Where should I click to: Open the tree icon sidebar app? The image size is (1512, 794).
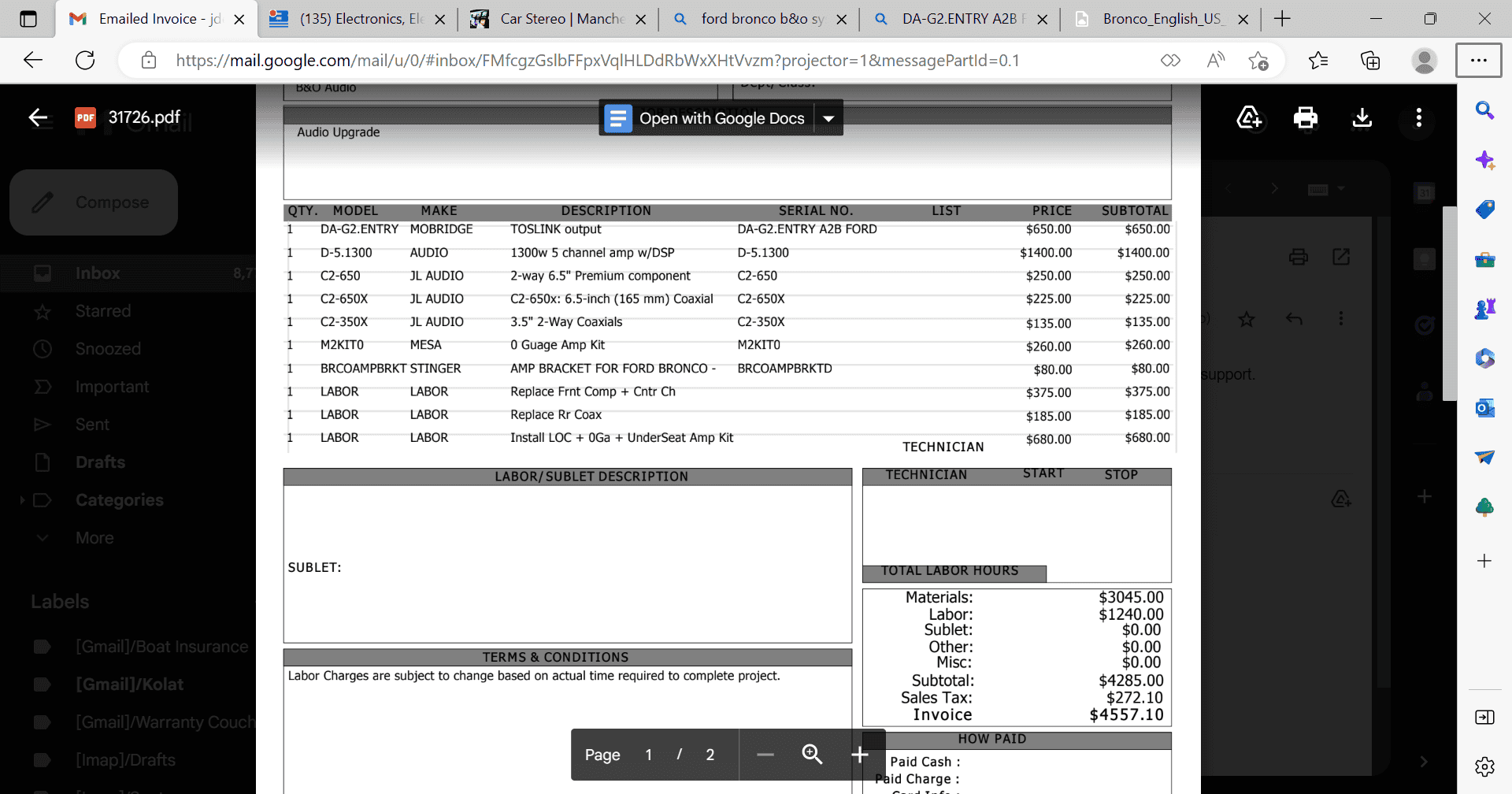pos(1485,507)
